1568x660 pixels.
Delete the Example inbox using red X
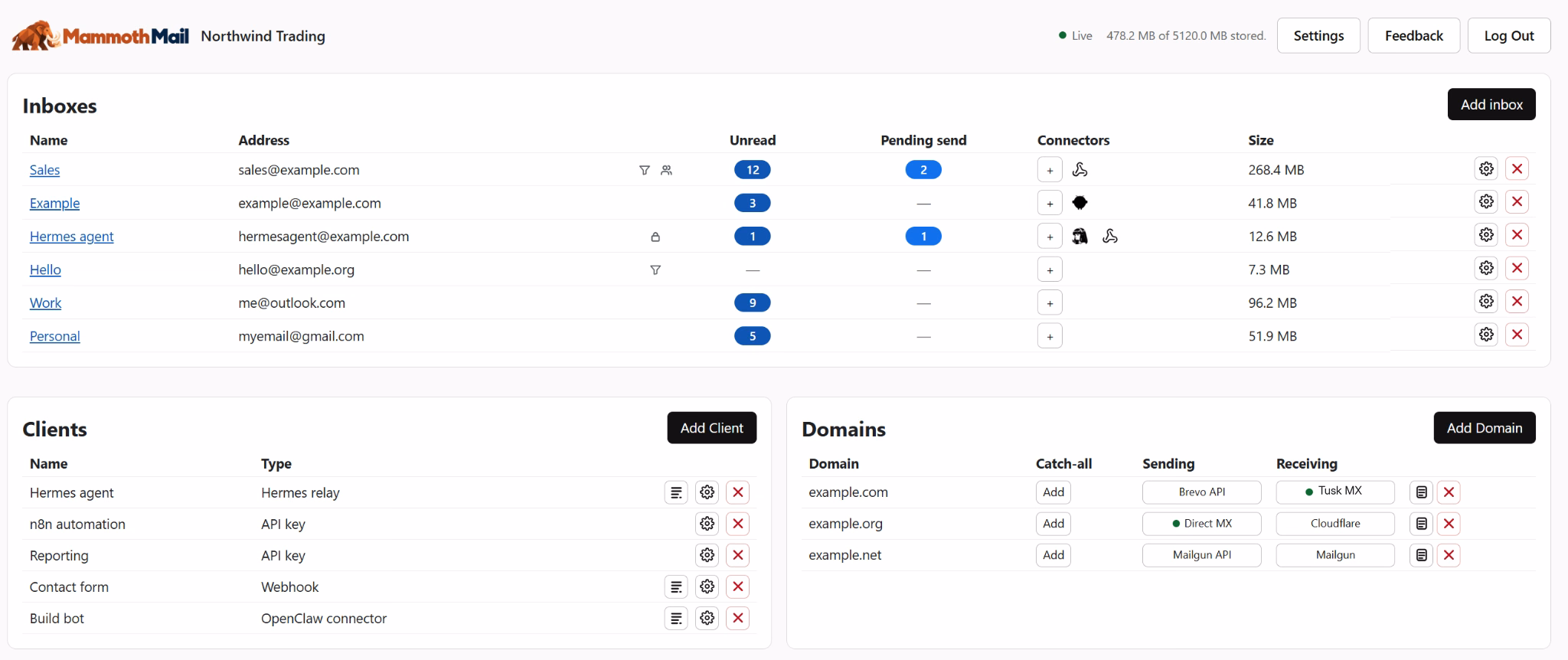(x=1517, y=202)
